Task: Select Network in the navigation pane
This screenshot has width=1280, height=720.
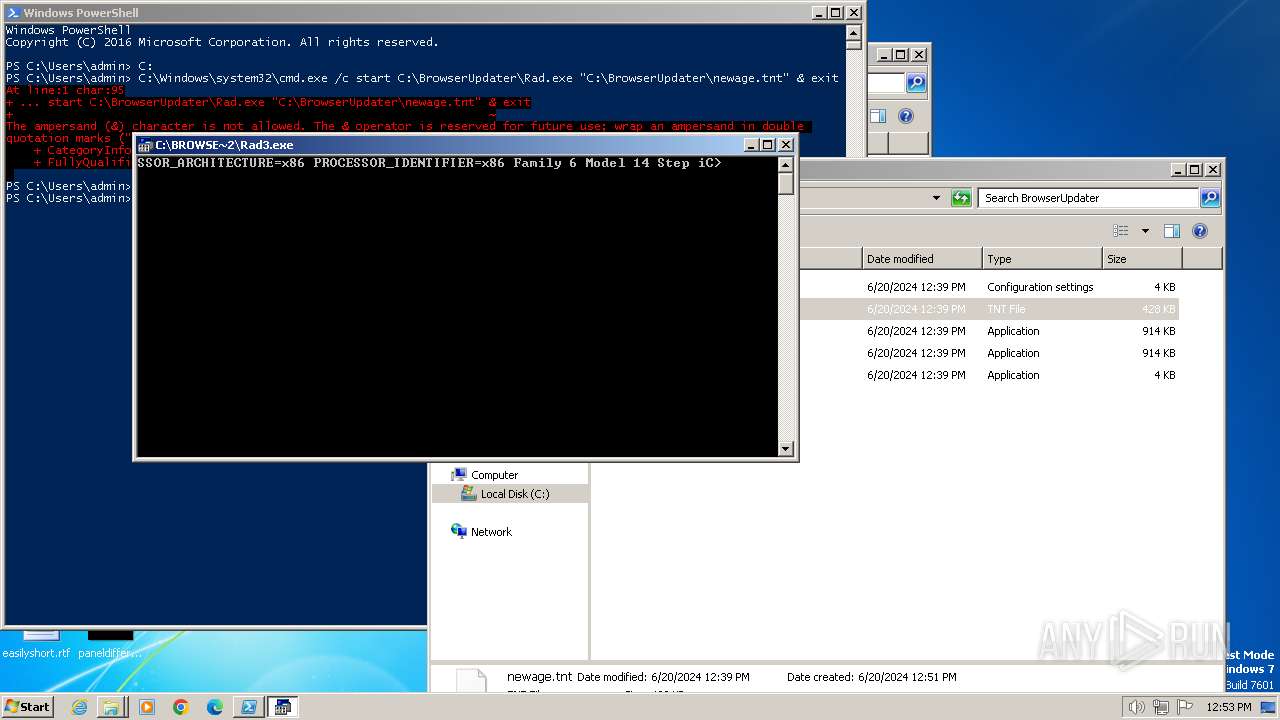Action: pos(491,532)
